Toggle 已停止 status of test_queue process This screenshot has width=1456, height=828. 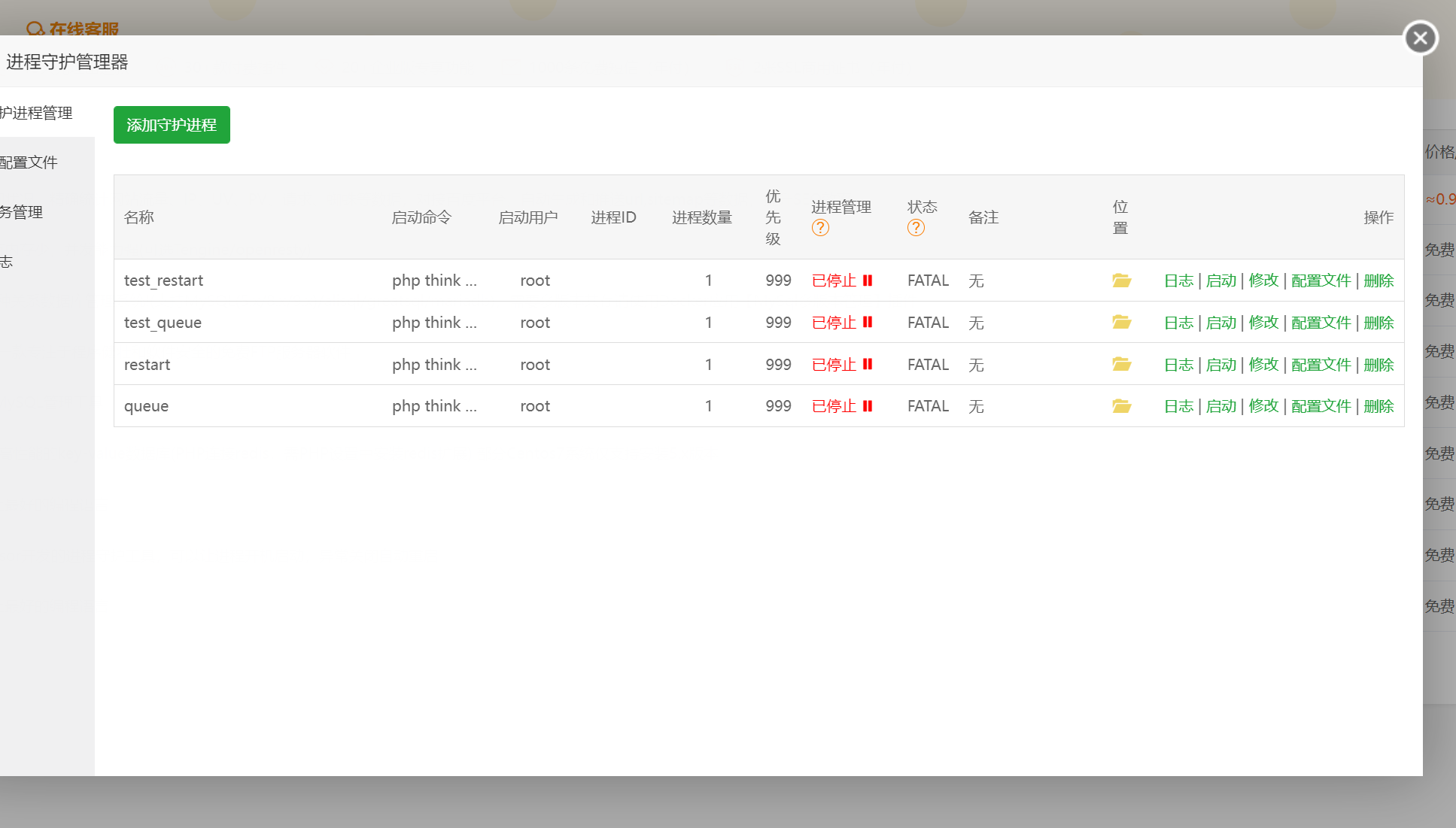[834, 323]
